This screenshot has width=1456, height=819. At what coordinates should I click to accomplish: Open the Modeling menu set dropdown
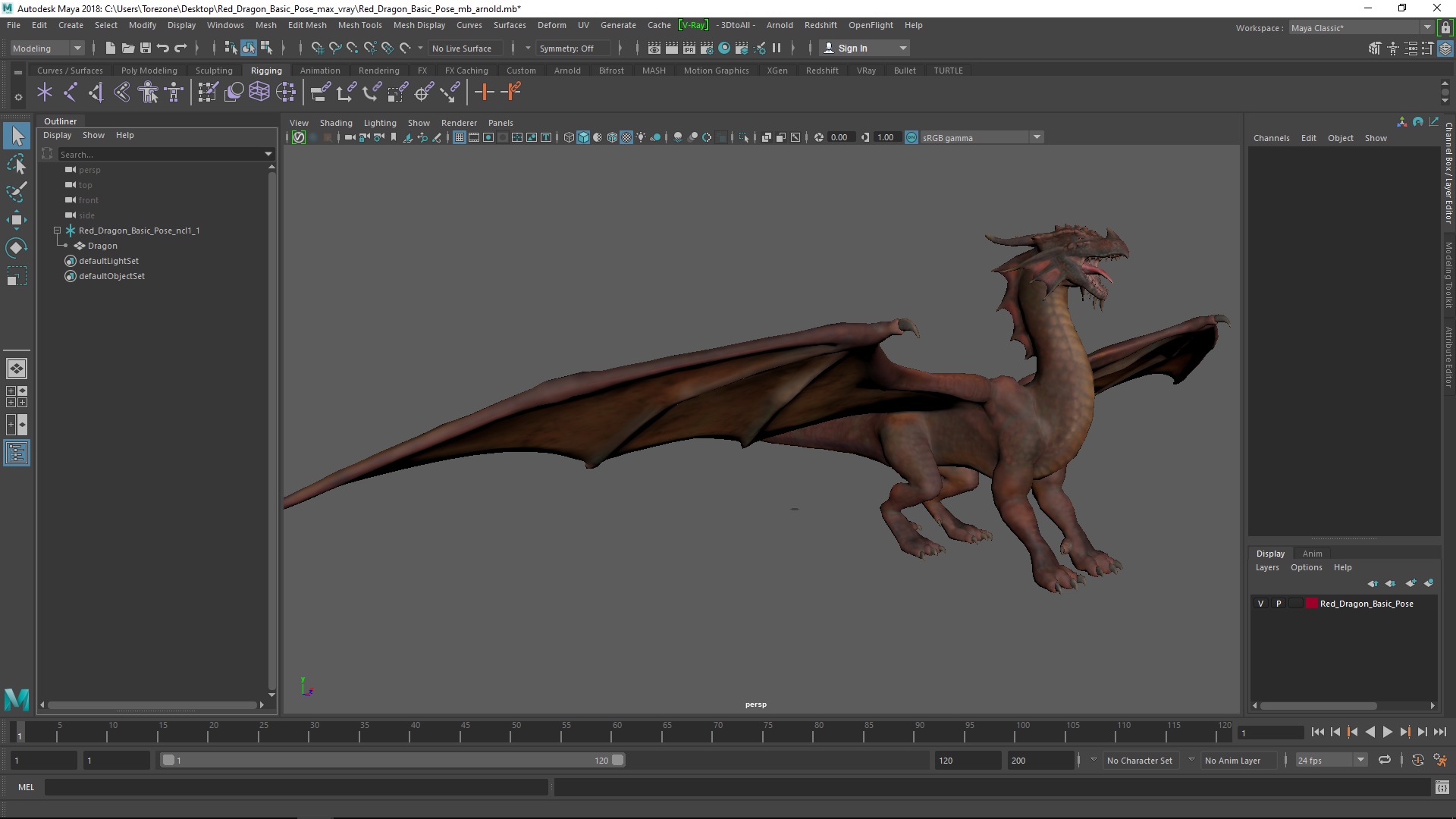coord(47,48)
